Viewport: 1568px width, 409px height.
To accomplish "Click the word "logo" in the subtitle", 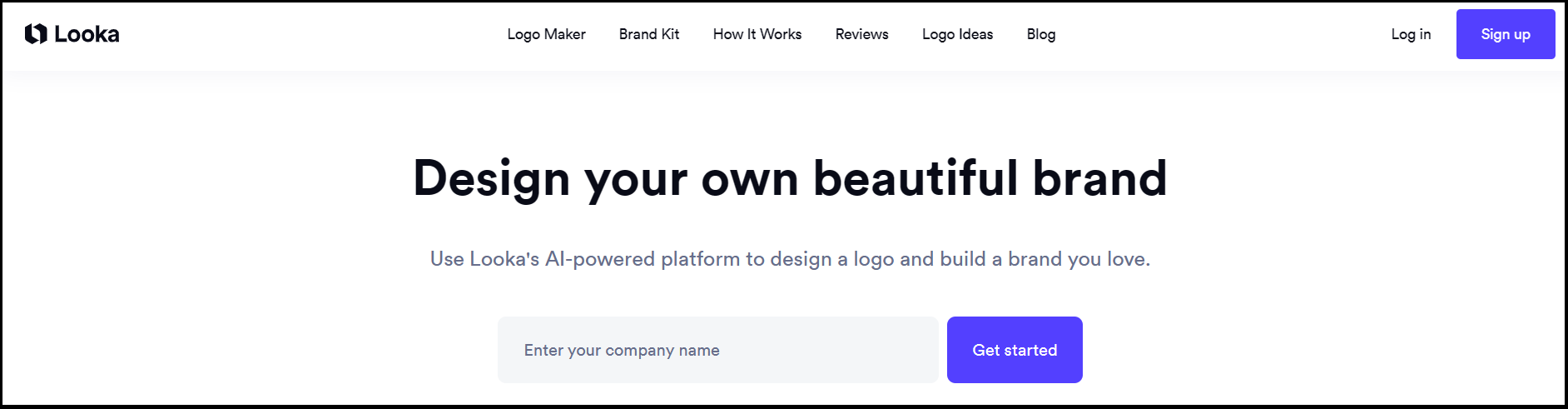I will point(873,260).
